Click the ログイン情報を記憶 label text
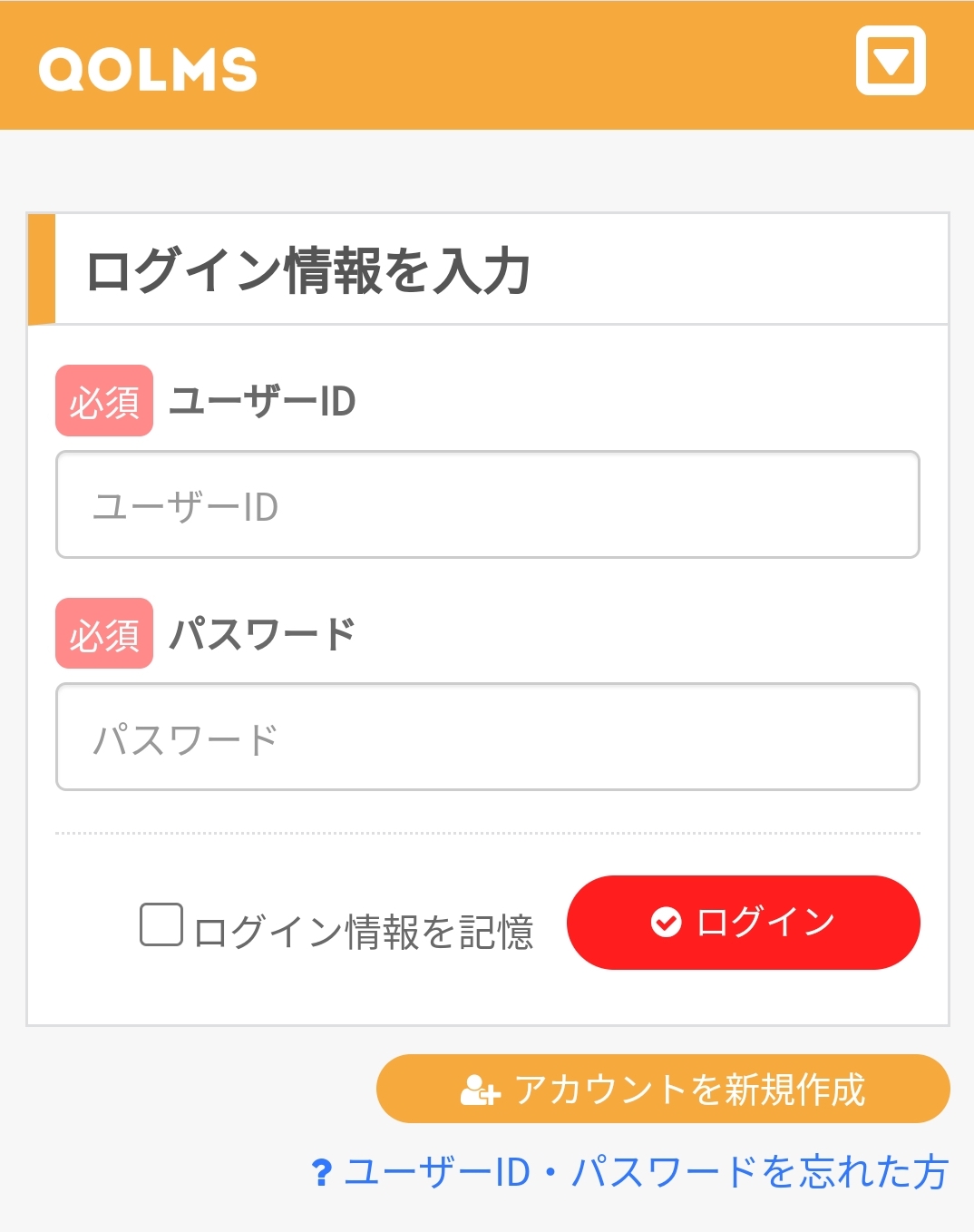Viewport: 974px width, 1232px height. 363,932
